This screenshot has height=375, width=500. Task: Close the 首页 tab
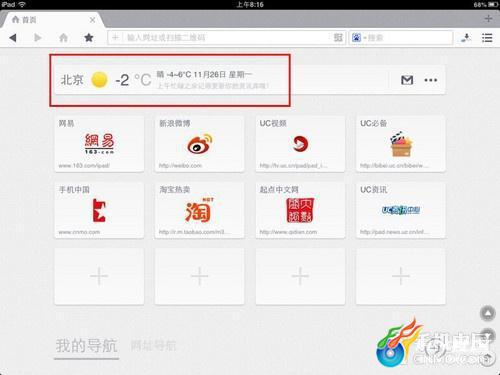92,20
